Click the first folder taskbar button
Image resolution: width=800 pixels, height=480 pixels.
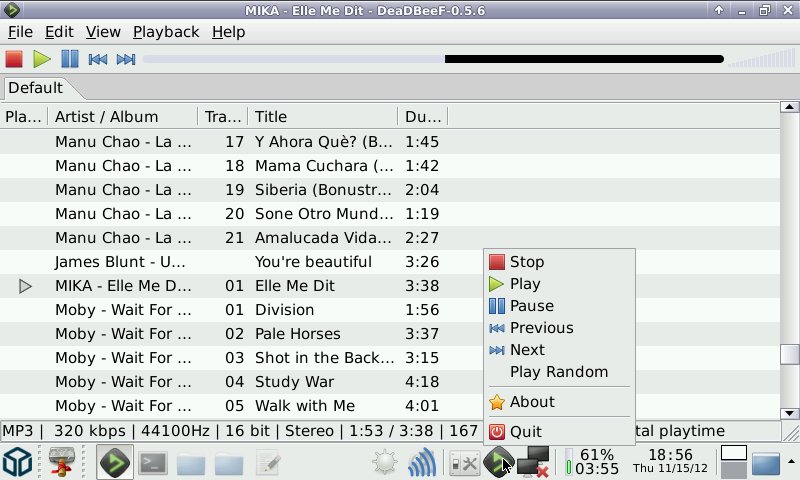click(191, 463)
